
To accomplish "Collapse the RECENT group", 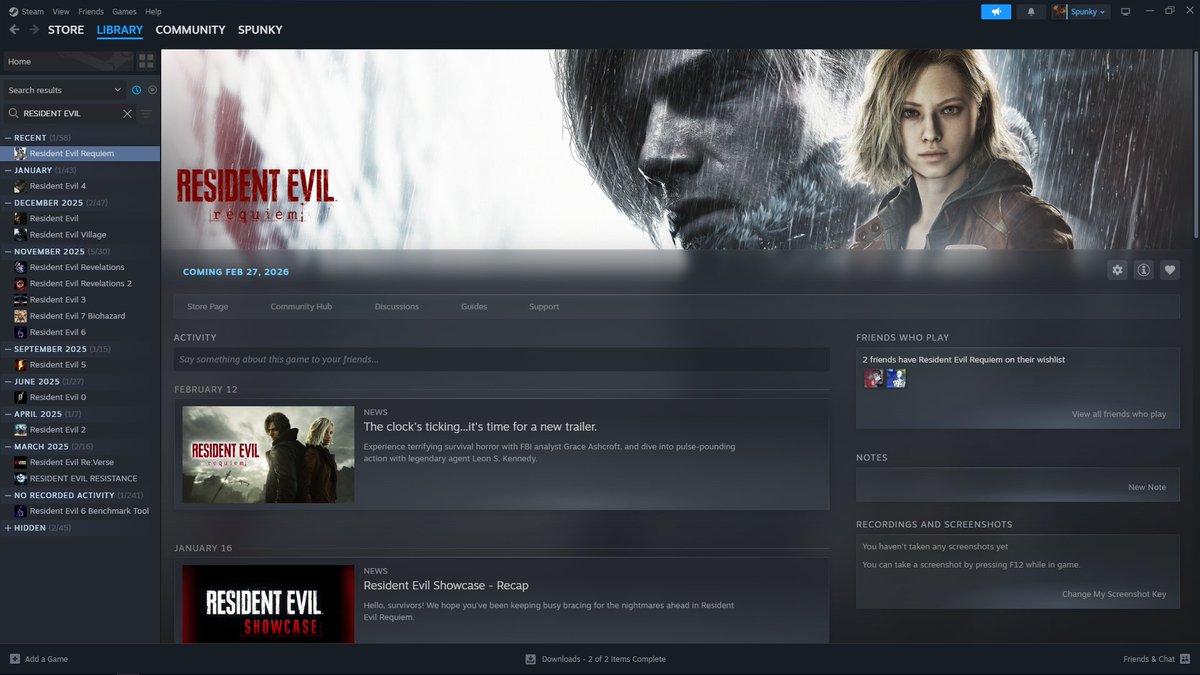I will (9, 138).
